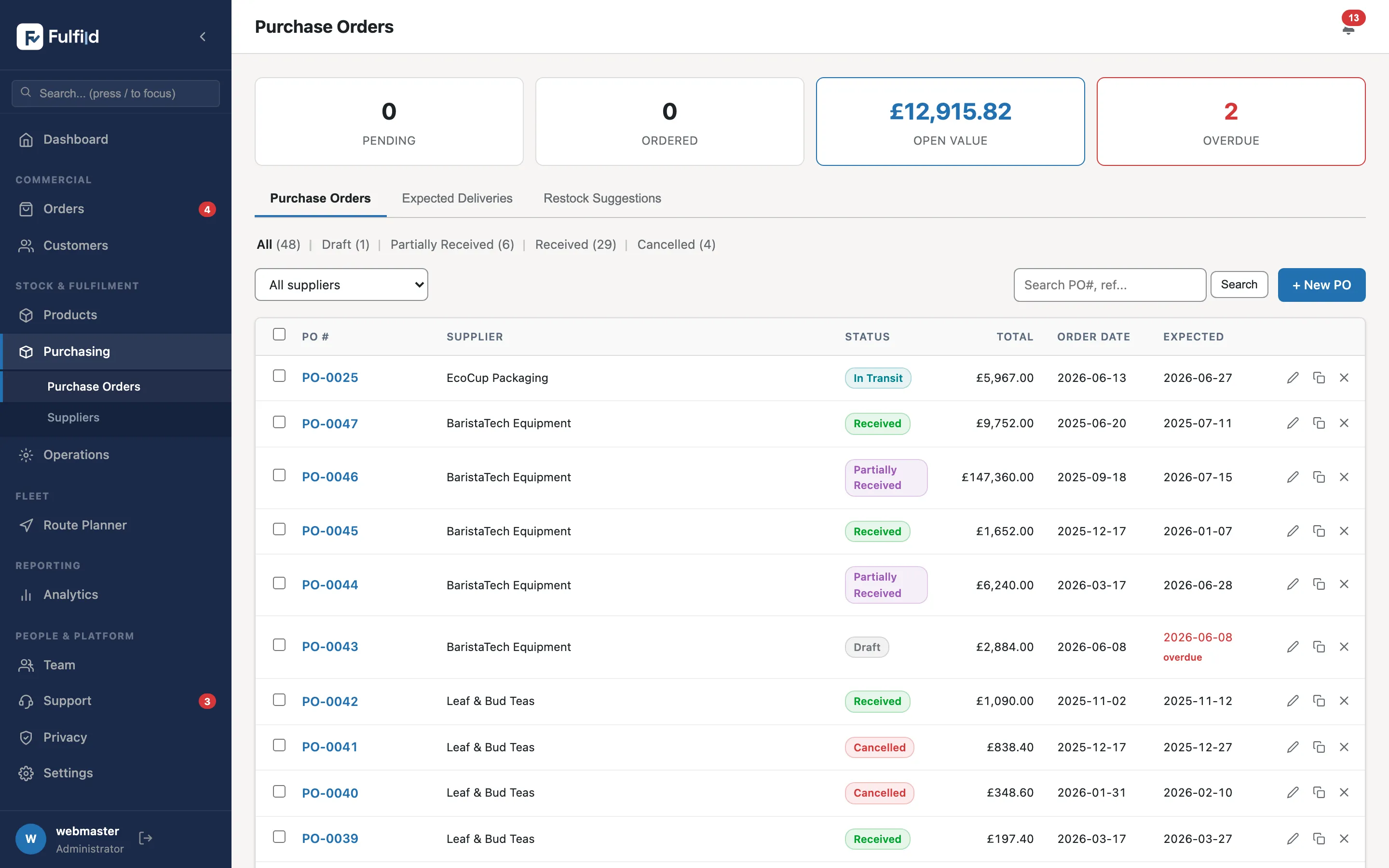Expand the Purchasing sidebar section
This screenshot has height=868, width=1389.
tap(115, 352)
